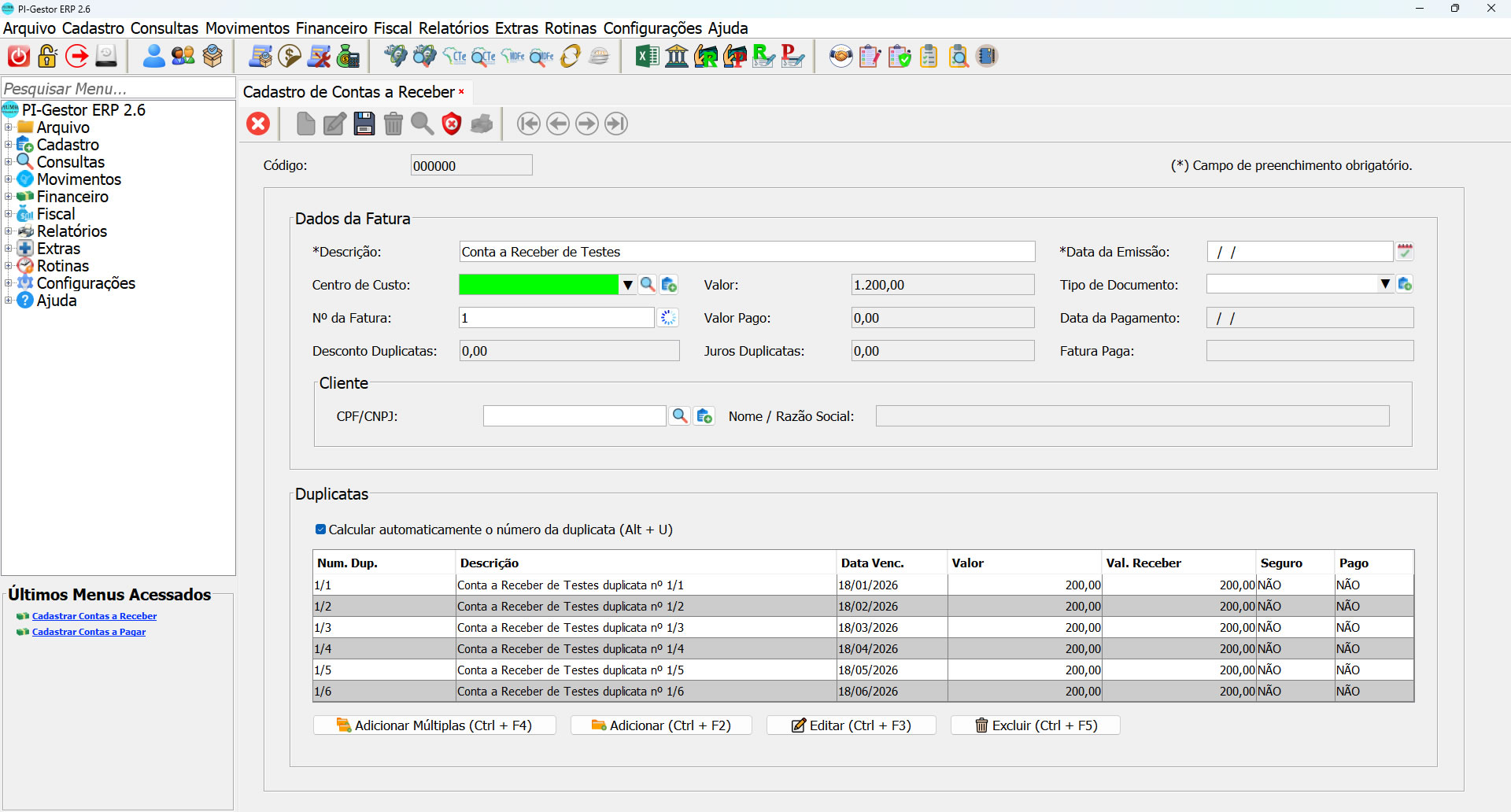Viewport: 1511px width, 812px height.
Task: Click the red power button icon
Action: tap(19, 56)
